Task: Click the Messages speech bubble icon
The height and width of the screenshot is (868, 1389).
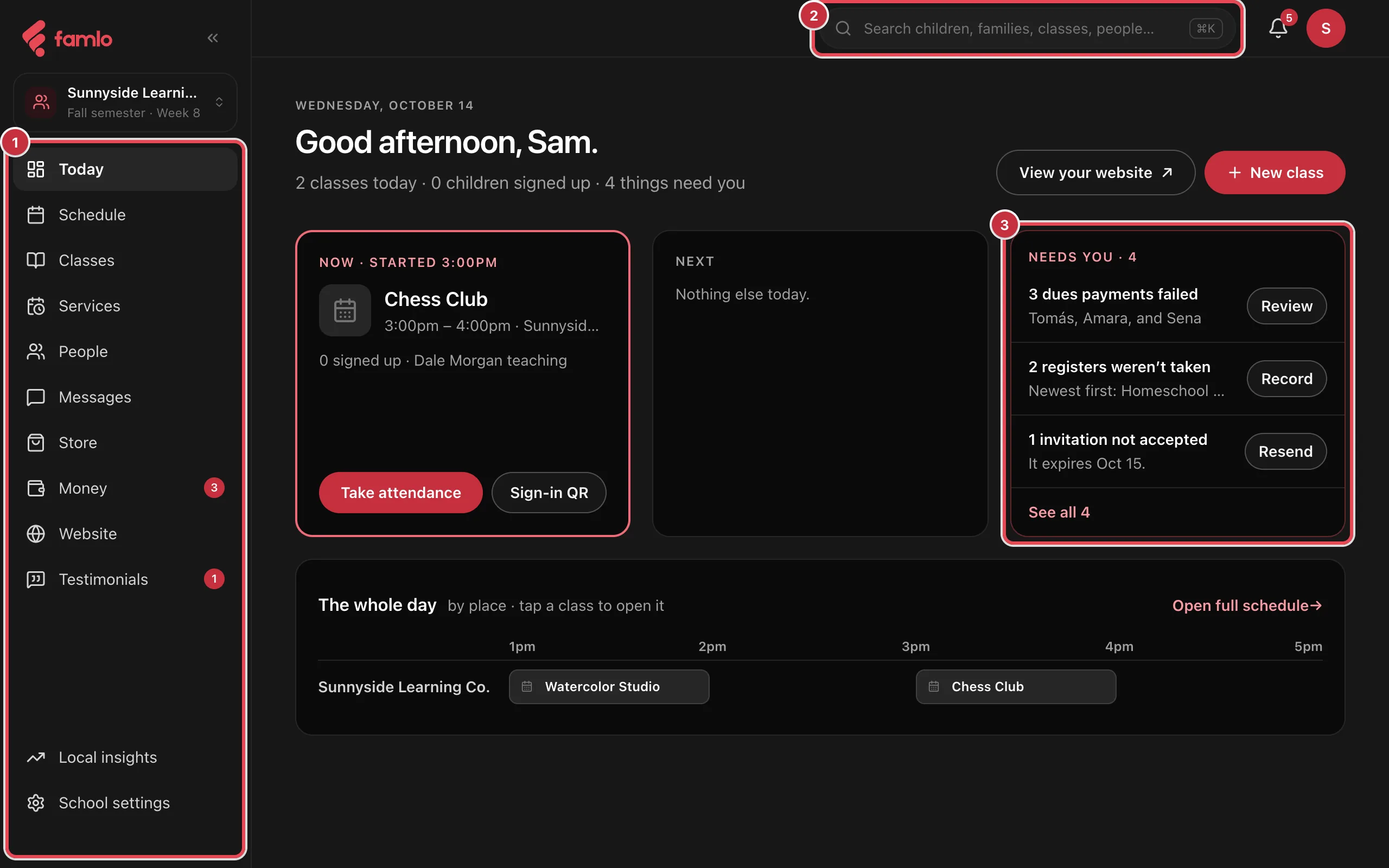Action: 36,397
